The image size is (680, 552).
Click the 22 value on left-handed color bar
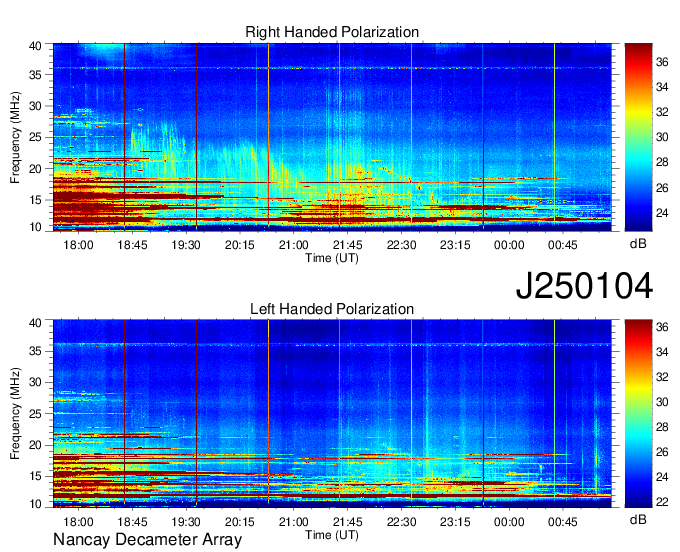pos(662,502)
